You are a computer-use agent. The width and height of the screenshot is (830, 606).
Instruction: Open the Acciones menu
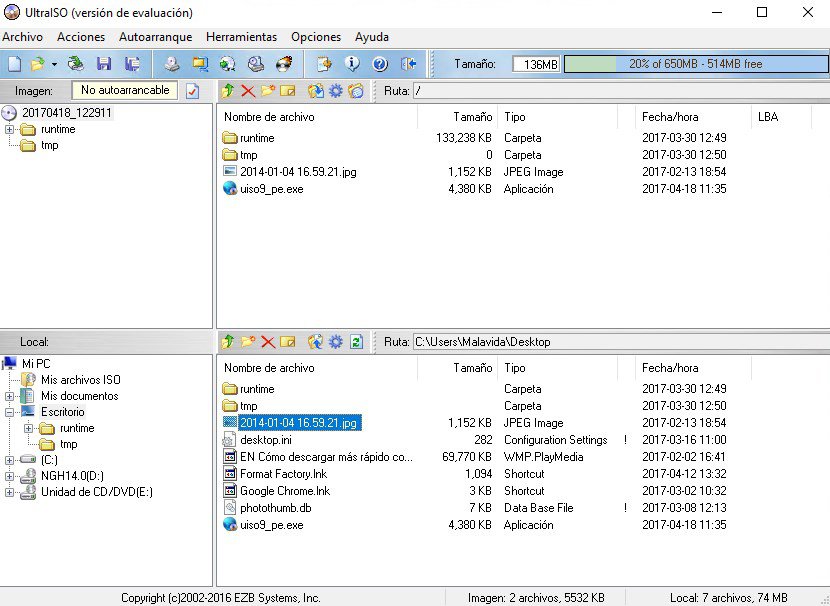(x=81, y=37)
